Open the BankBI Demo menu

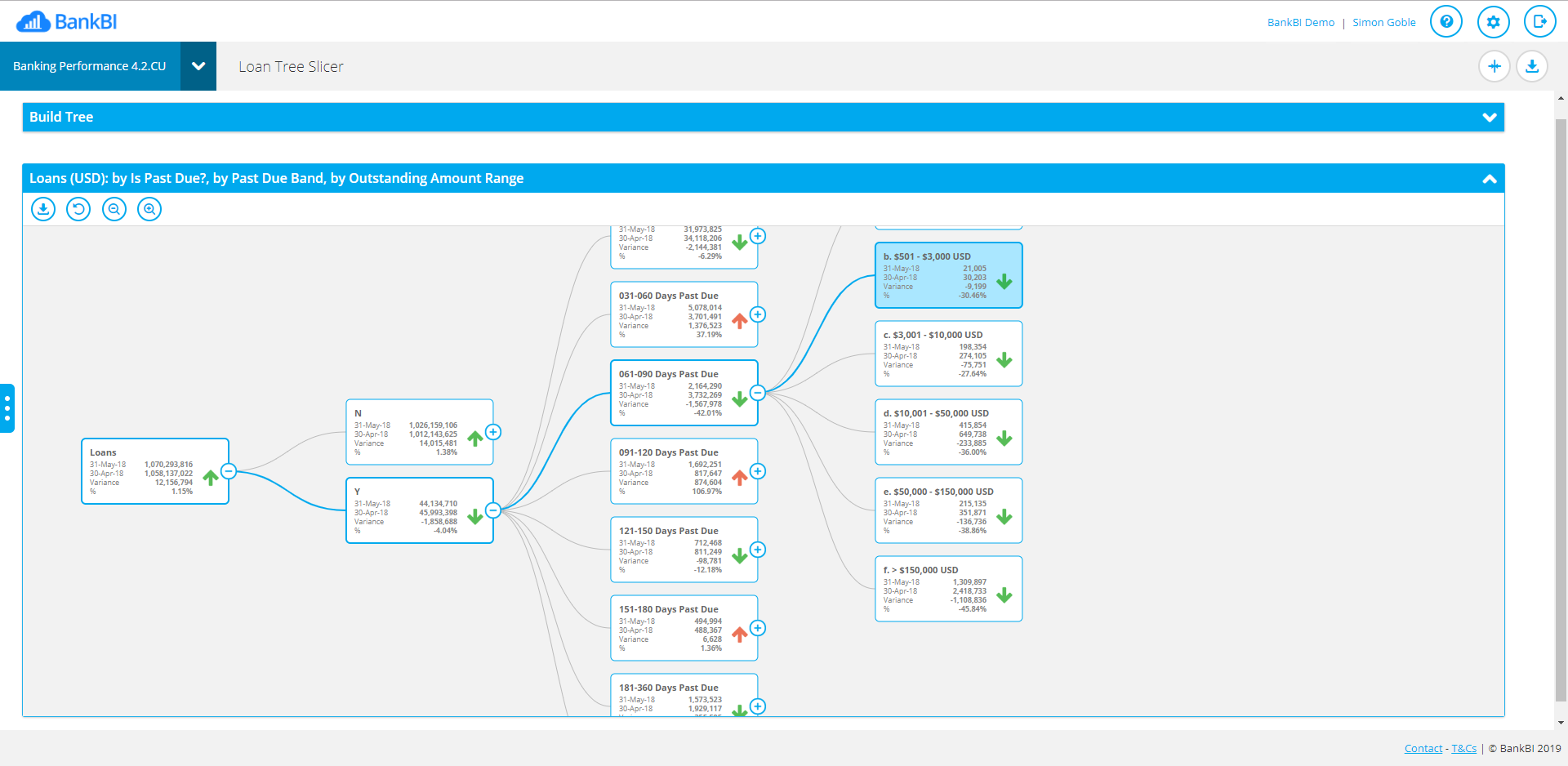coord(1300,22)
